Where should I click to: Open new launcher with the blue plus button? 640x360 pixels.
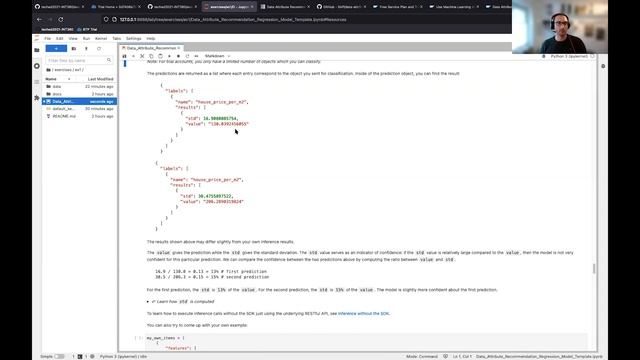click(56, 49)
